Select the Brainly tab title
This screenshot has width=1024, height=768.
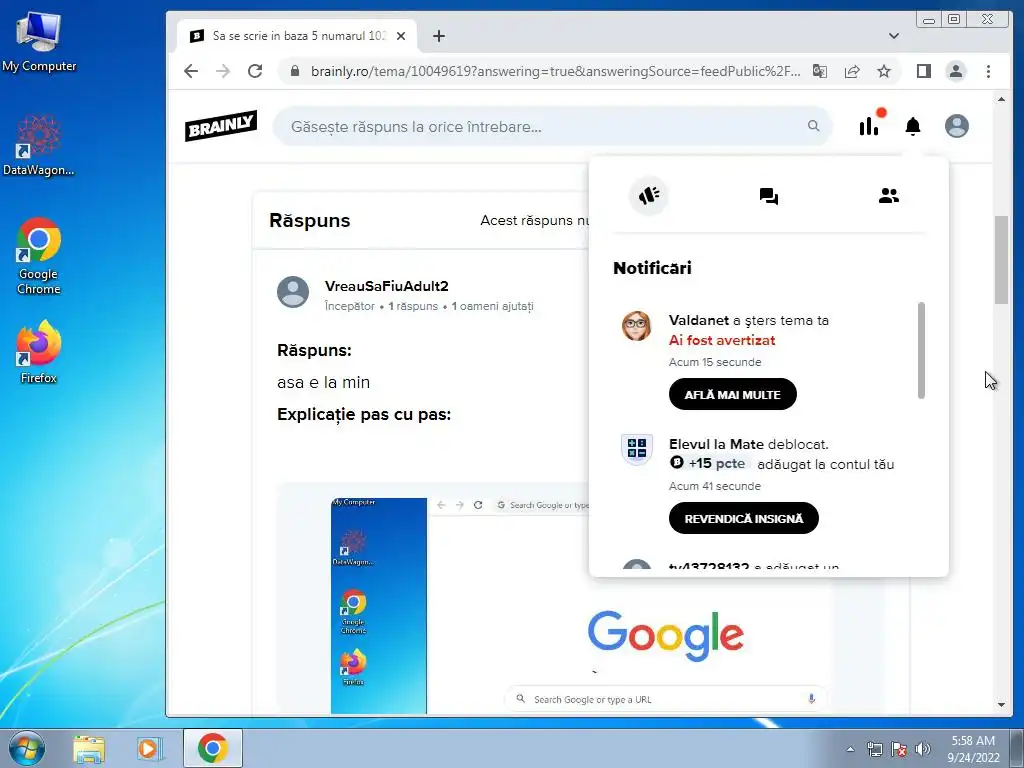[299, 36]
